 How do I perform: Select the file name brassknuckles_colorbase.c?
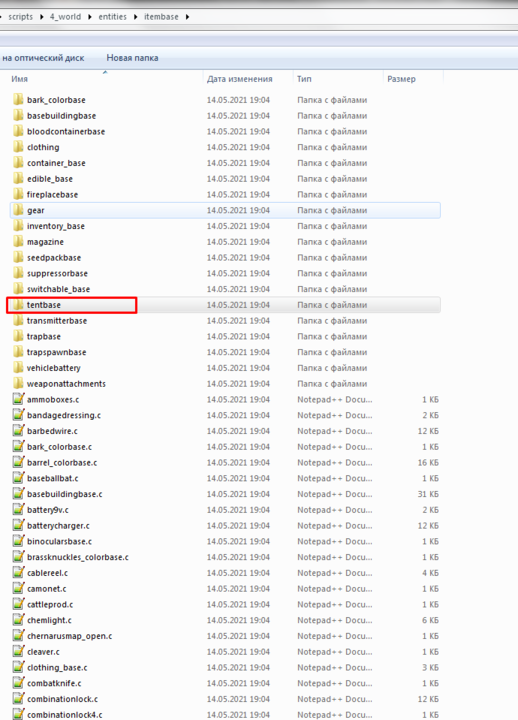point(78,557)
